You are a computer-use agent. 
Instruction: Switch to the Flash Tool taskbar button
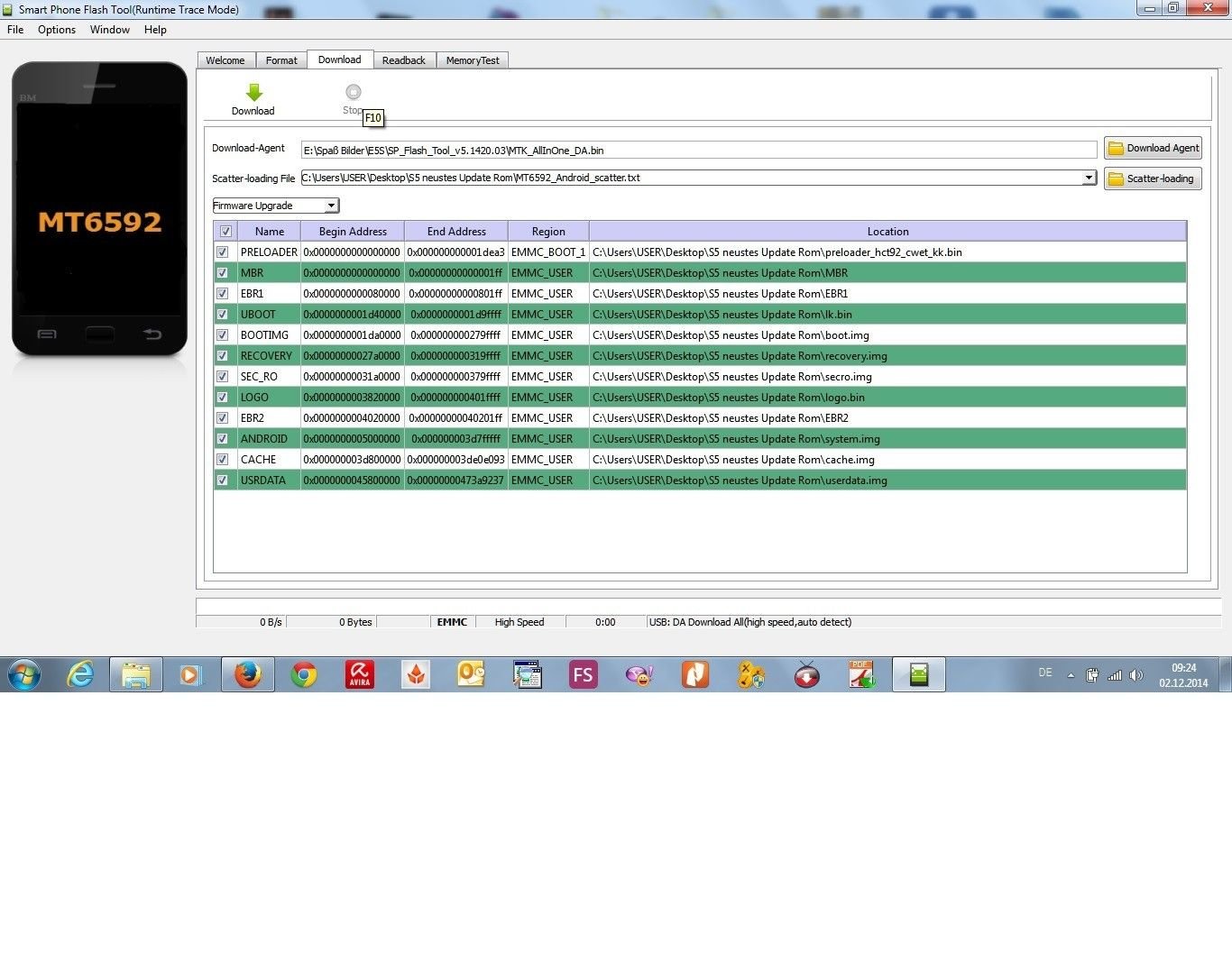coord(919,674)
